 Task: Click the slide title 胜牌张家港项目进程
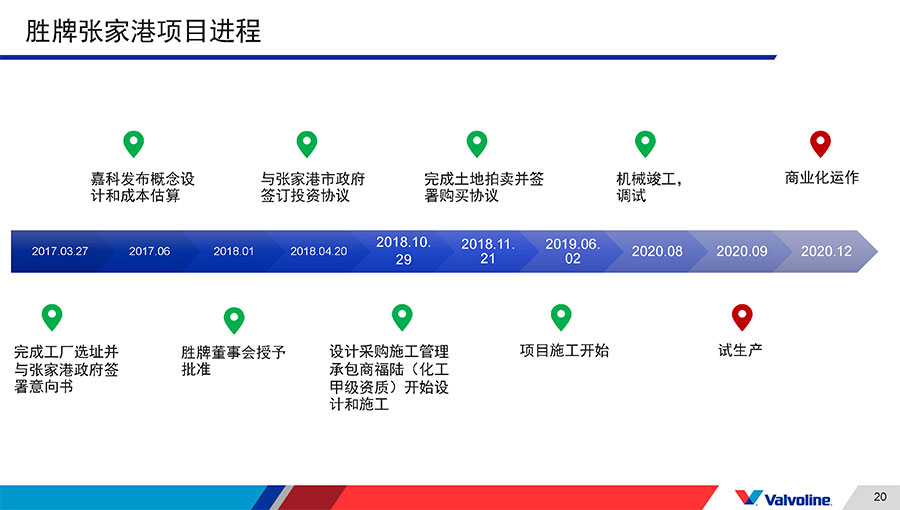(x=143, y=31)
